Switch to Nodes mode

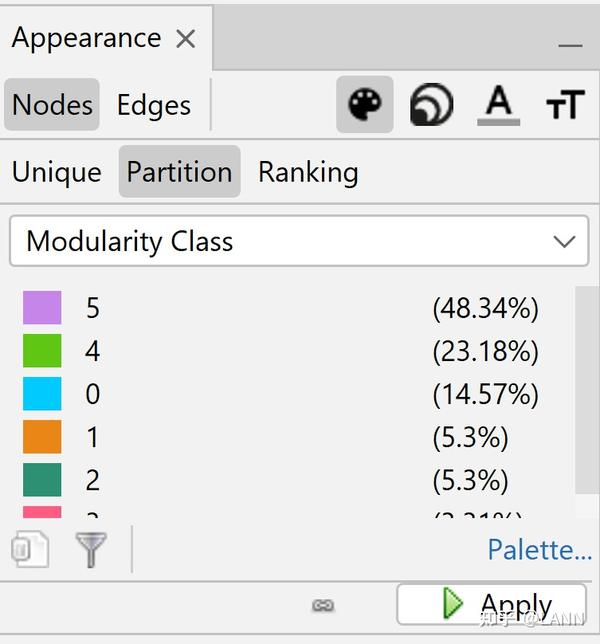[52, 105]
